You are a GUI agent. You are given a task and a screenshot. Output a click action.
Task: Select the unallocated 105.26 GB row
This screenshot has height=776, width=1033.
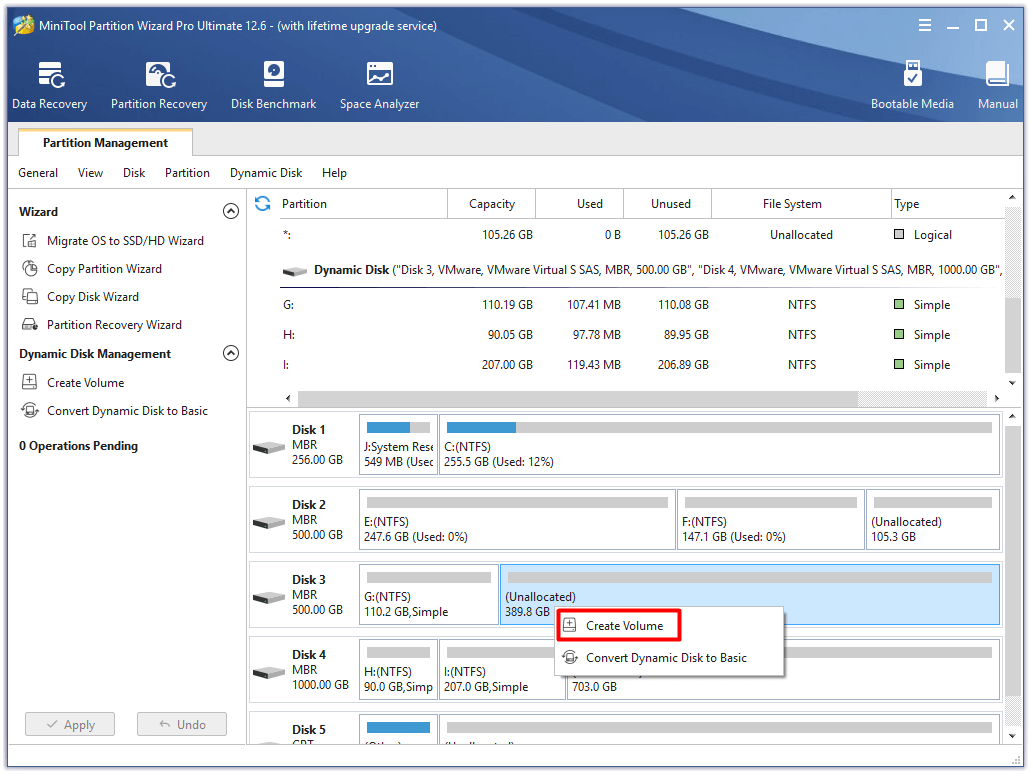coord(641,235)
